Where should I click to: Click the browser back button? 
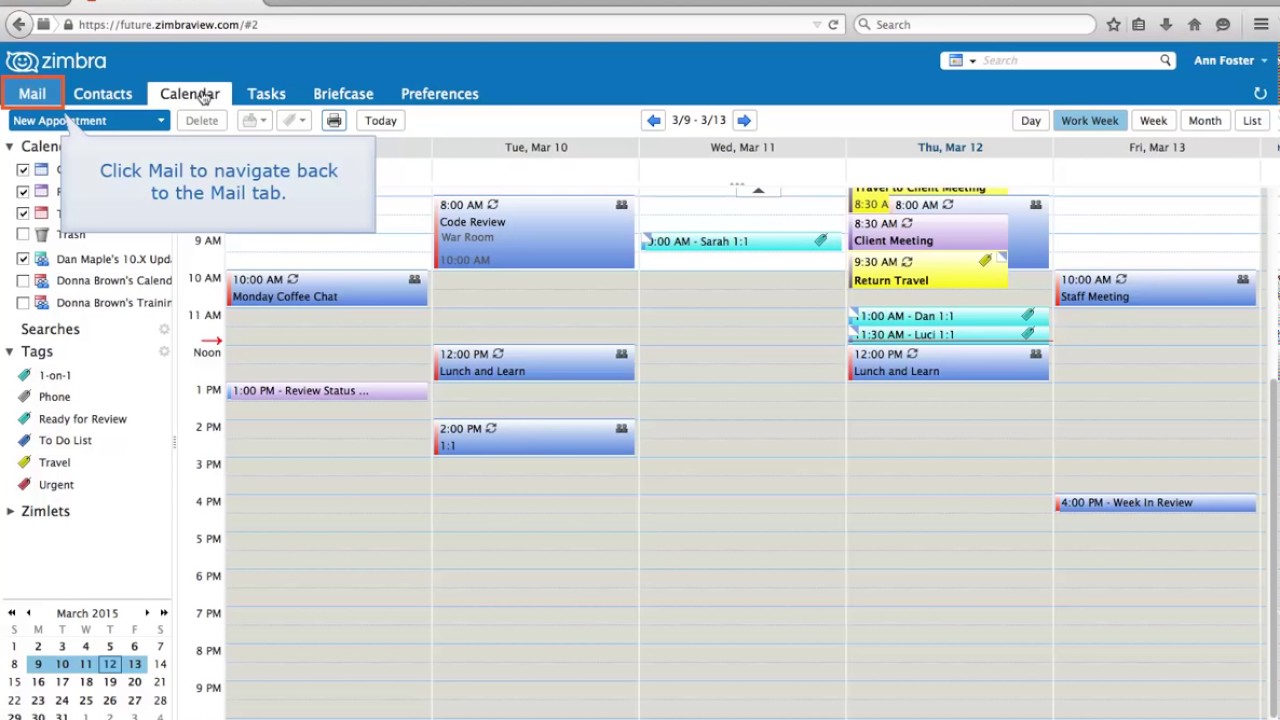19,24
